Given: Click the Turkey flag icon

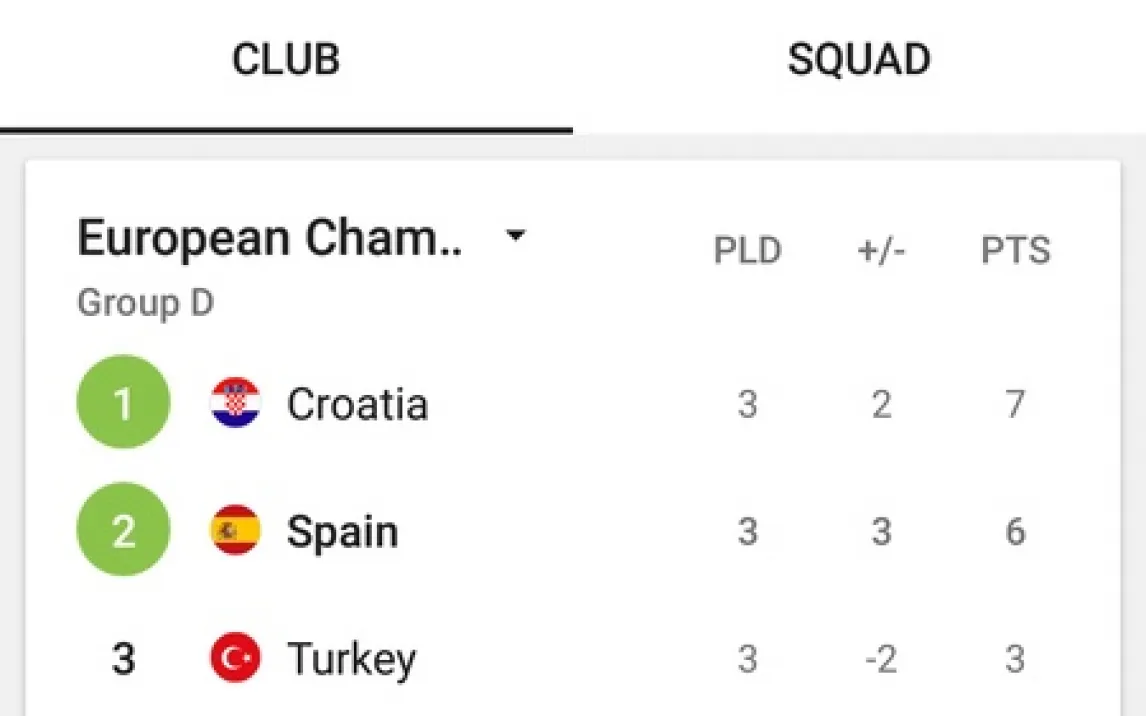Looking at the screenshot, I should [236, 659].
